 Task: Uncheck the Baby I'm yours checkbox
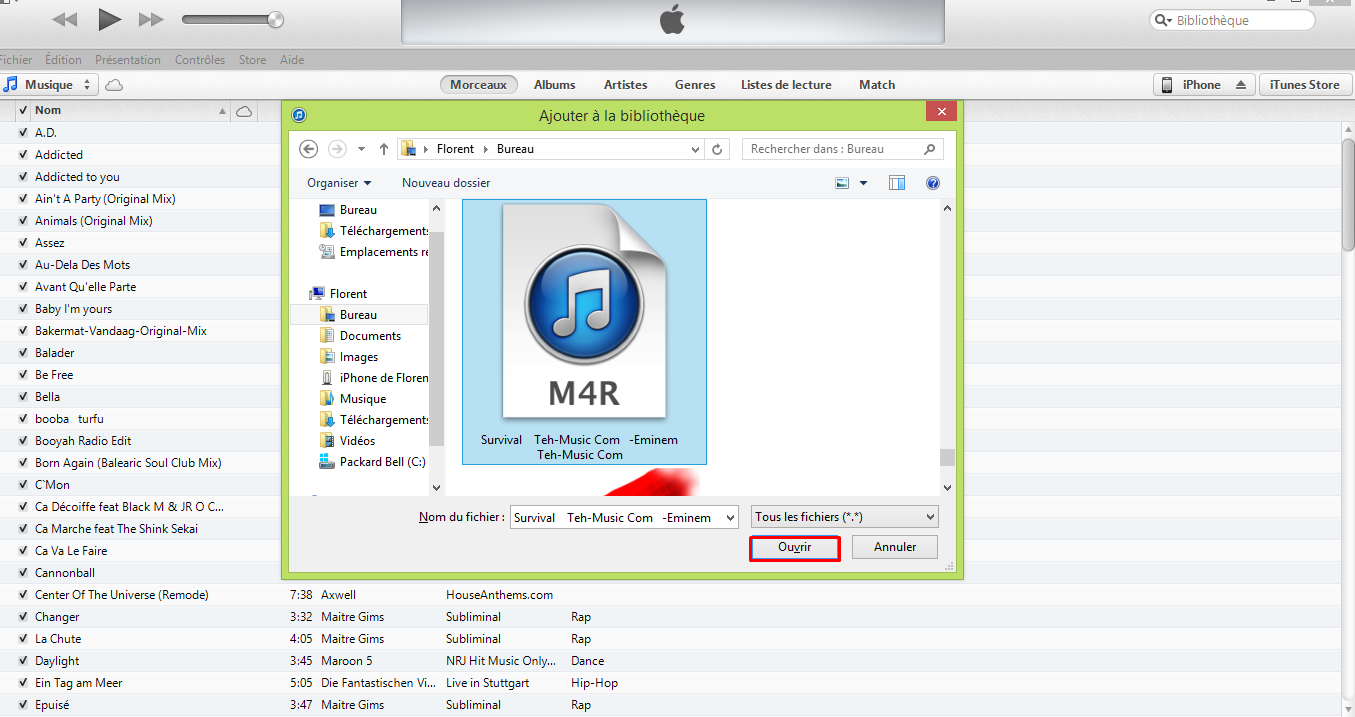[23, 309]
